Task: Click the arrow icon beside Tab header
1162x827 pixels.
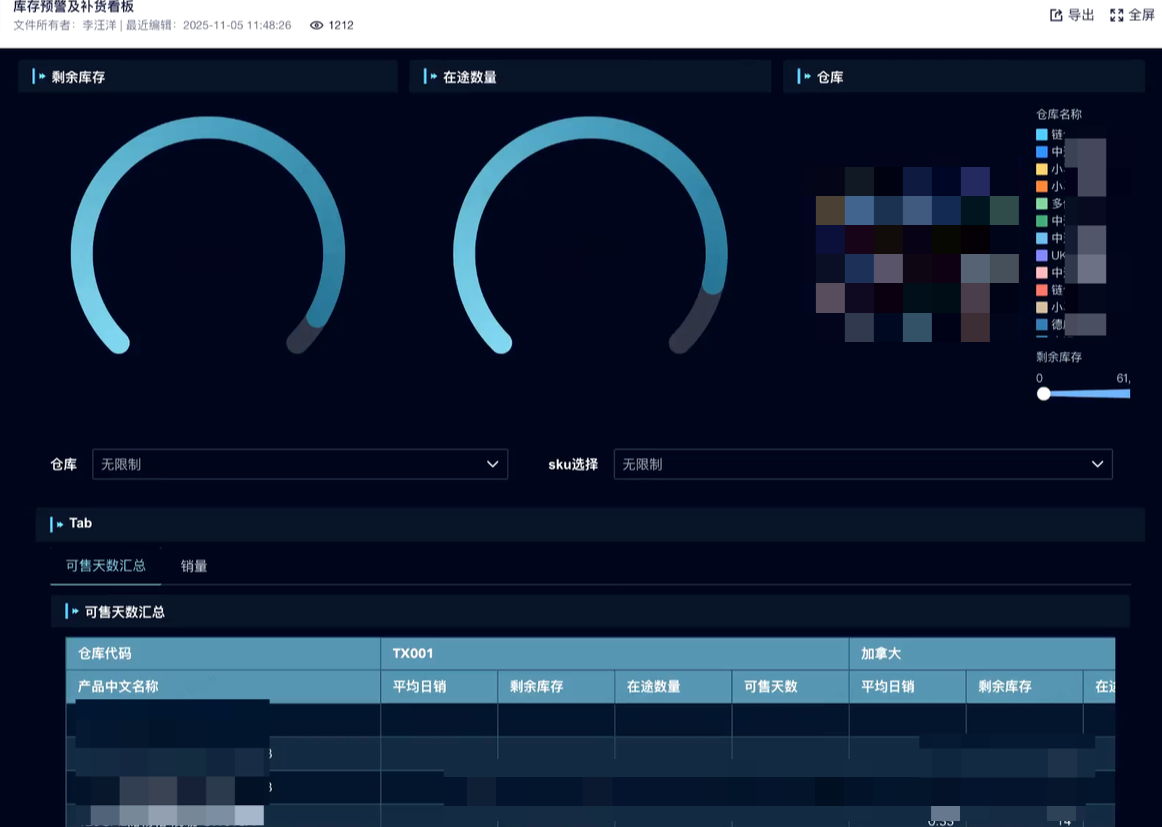Action: (x=59, y=524)
